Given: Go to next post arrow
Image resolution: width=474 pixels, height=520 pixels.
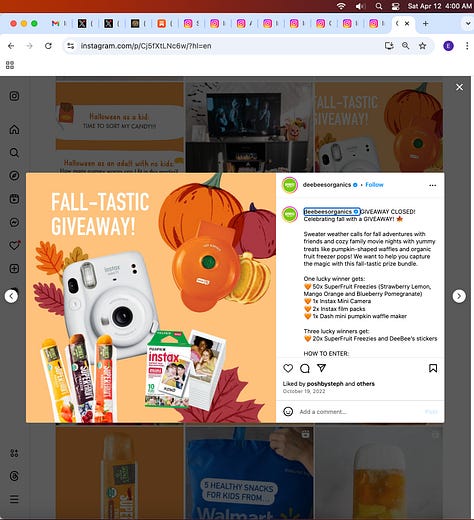Looking at the screenshot, I should pos(459,296).
